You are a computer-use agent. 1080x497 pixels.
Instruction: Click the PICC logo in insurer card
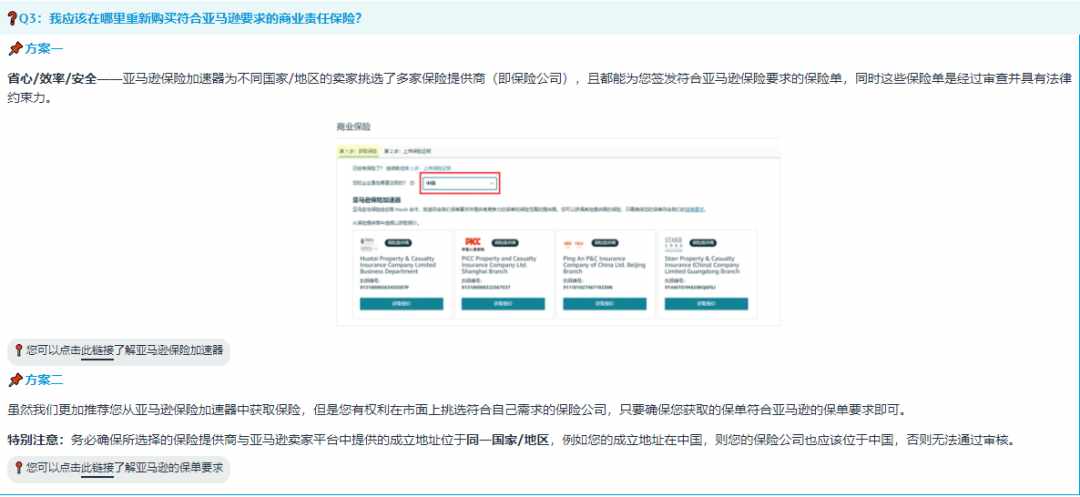pos(474,242)
